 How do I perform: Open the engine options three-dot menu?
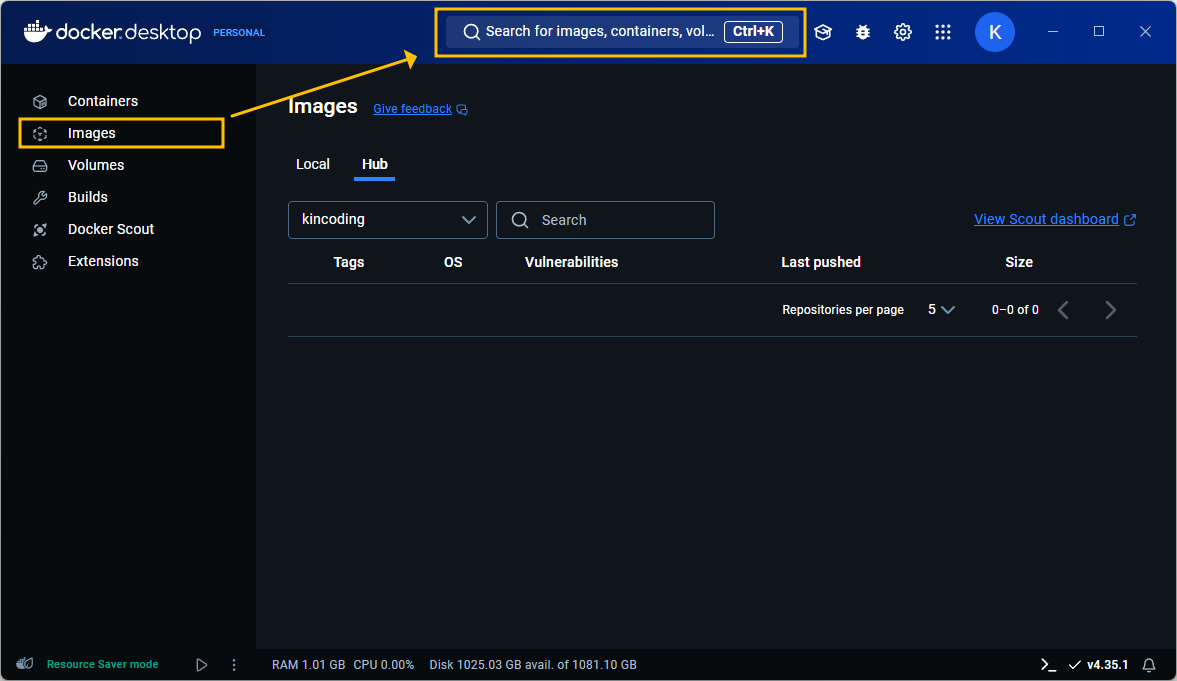pyautogui.click(x=233, y=664)
